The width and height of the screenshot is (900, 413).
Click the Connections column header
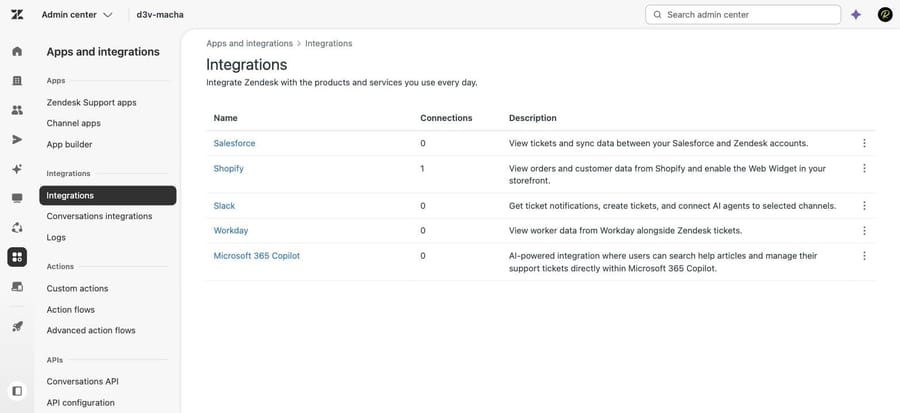(446, 118)
